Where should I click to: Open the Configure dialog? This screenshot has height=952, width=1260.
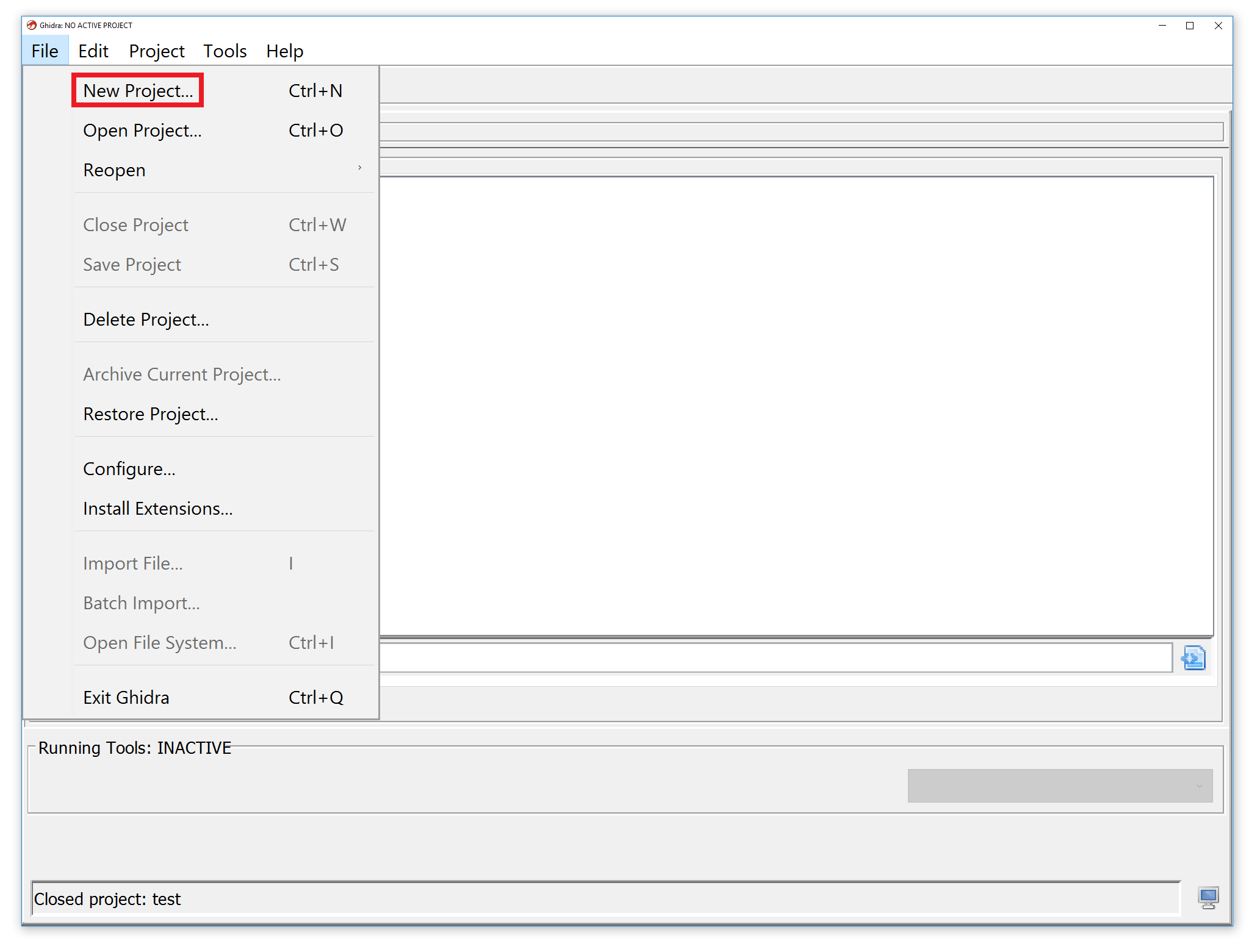[129, 468]
